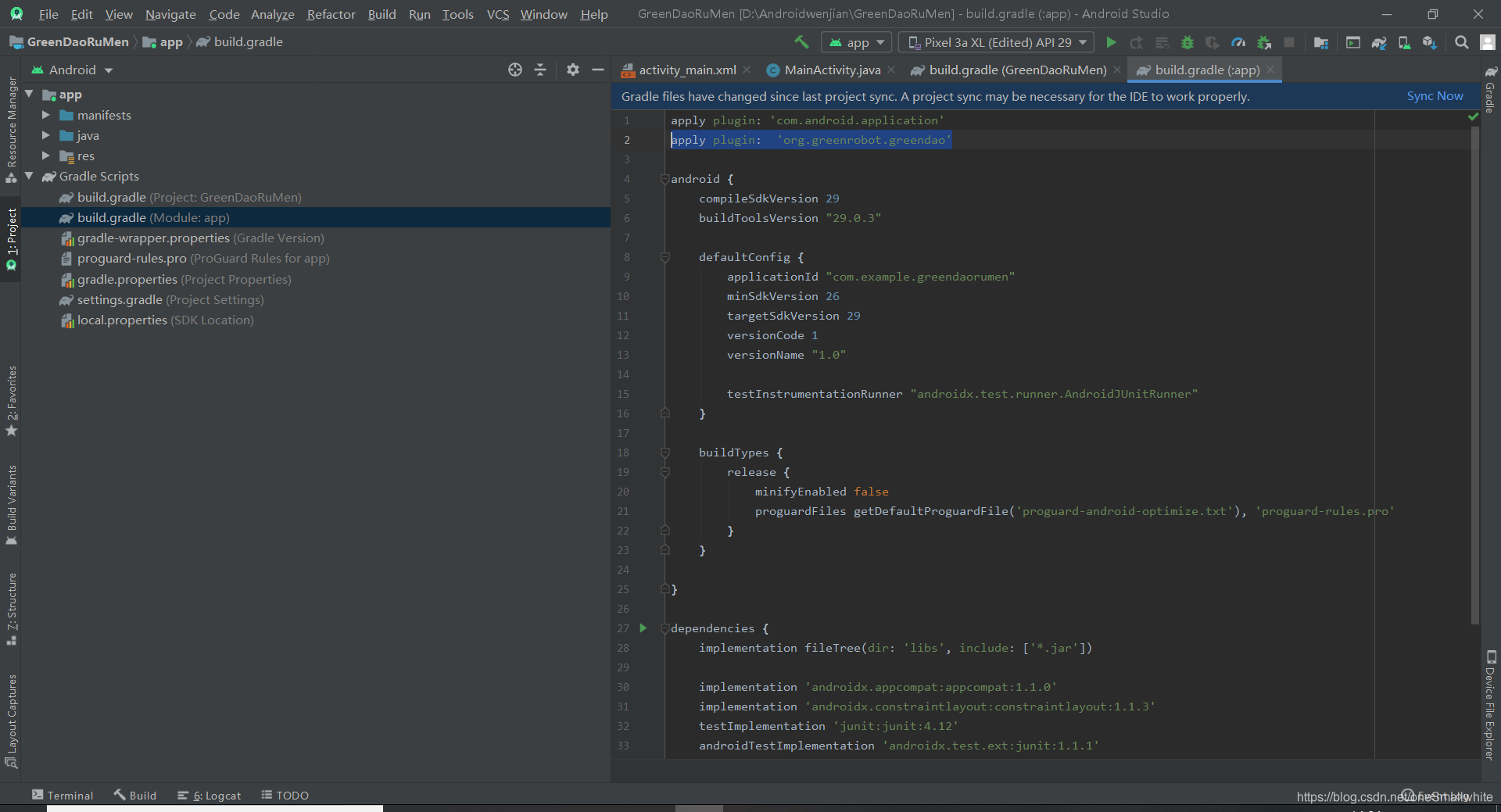Open the Profile app gauge icon

click(1238, 42)
